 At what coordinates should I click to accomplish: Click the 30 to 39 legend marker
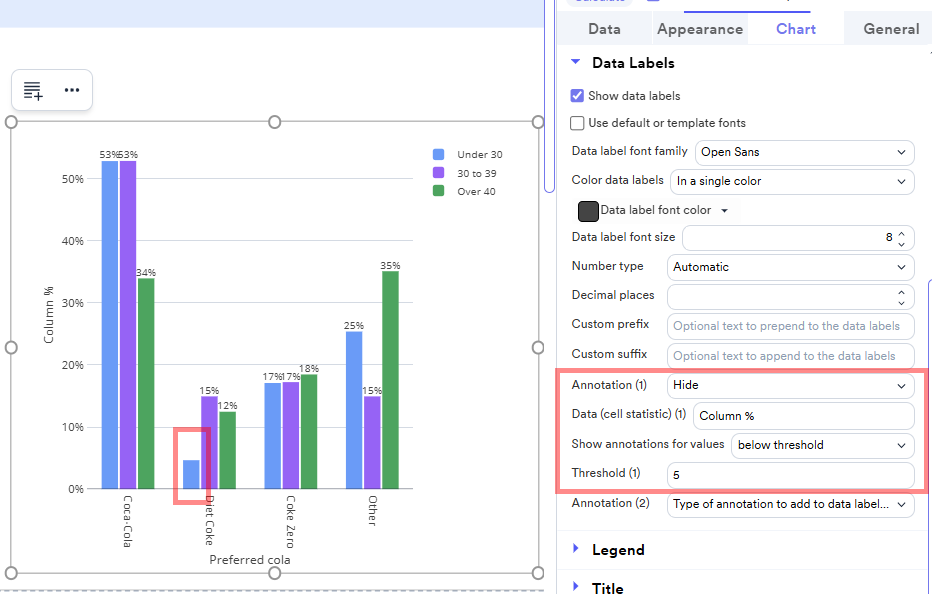pyautogui.click(x=438, y=173)
